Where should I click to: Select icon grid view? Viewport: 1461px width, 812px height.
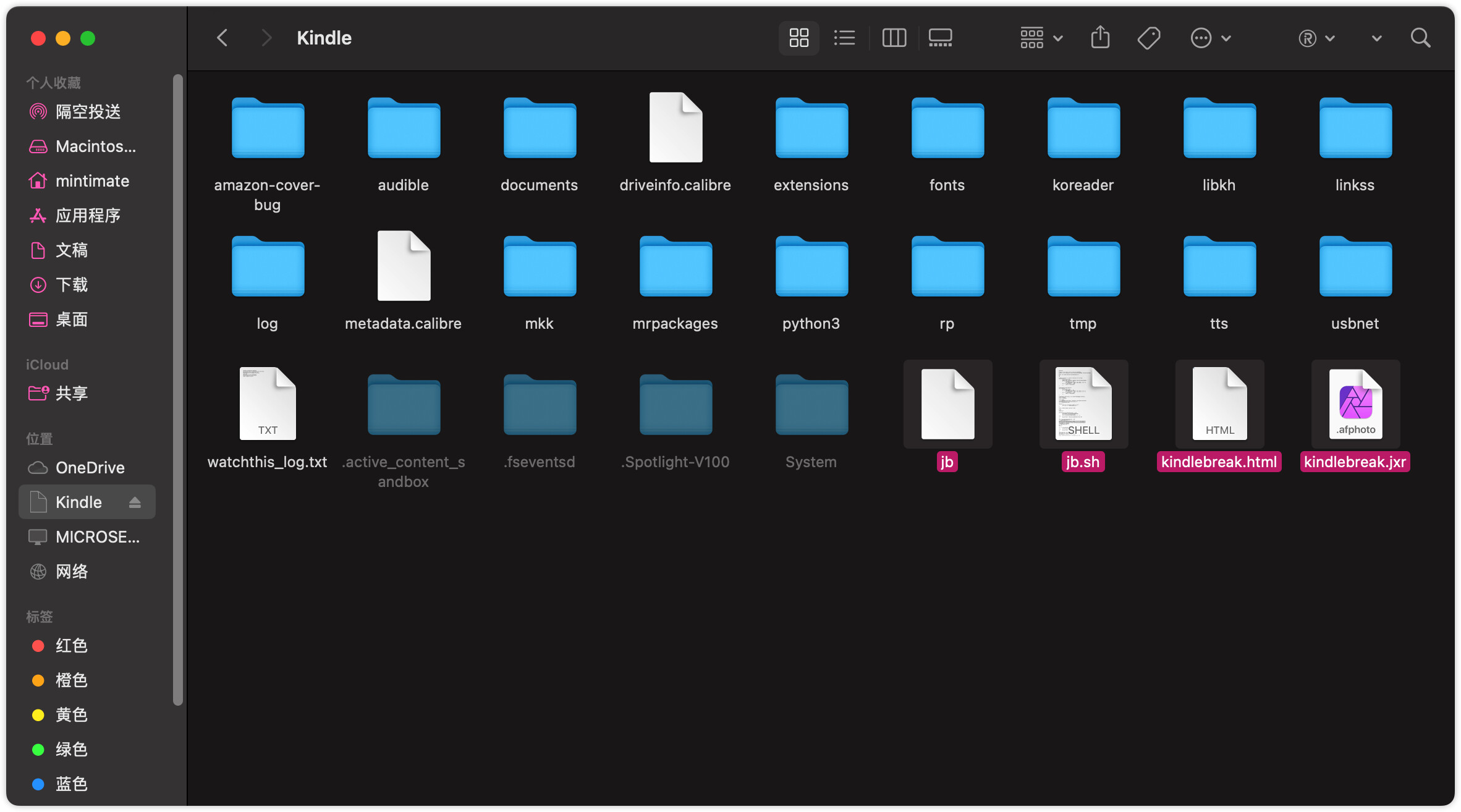[798, 38]
